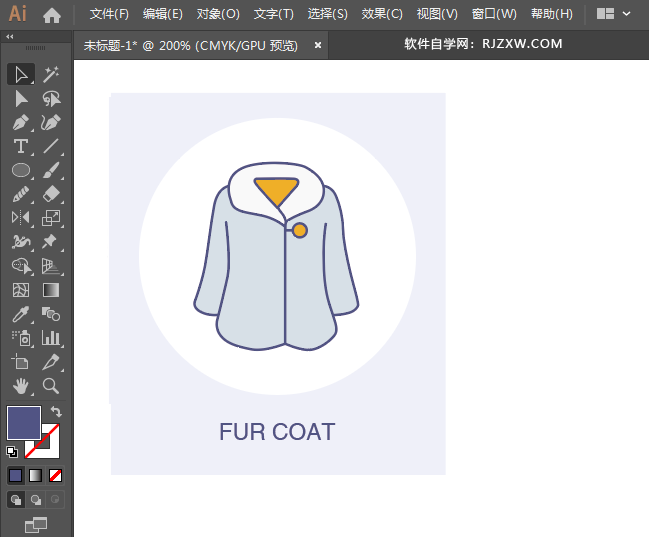This screenshot has width=649, height=537.
Task: Select the Curvature tool
Action: tap(51, 123)
